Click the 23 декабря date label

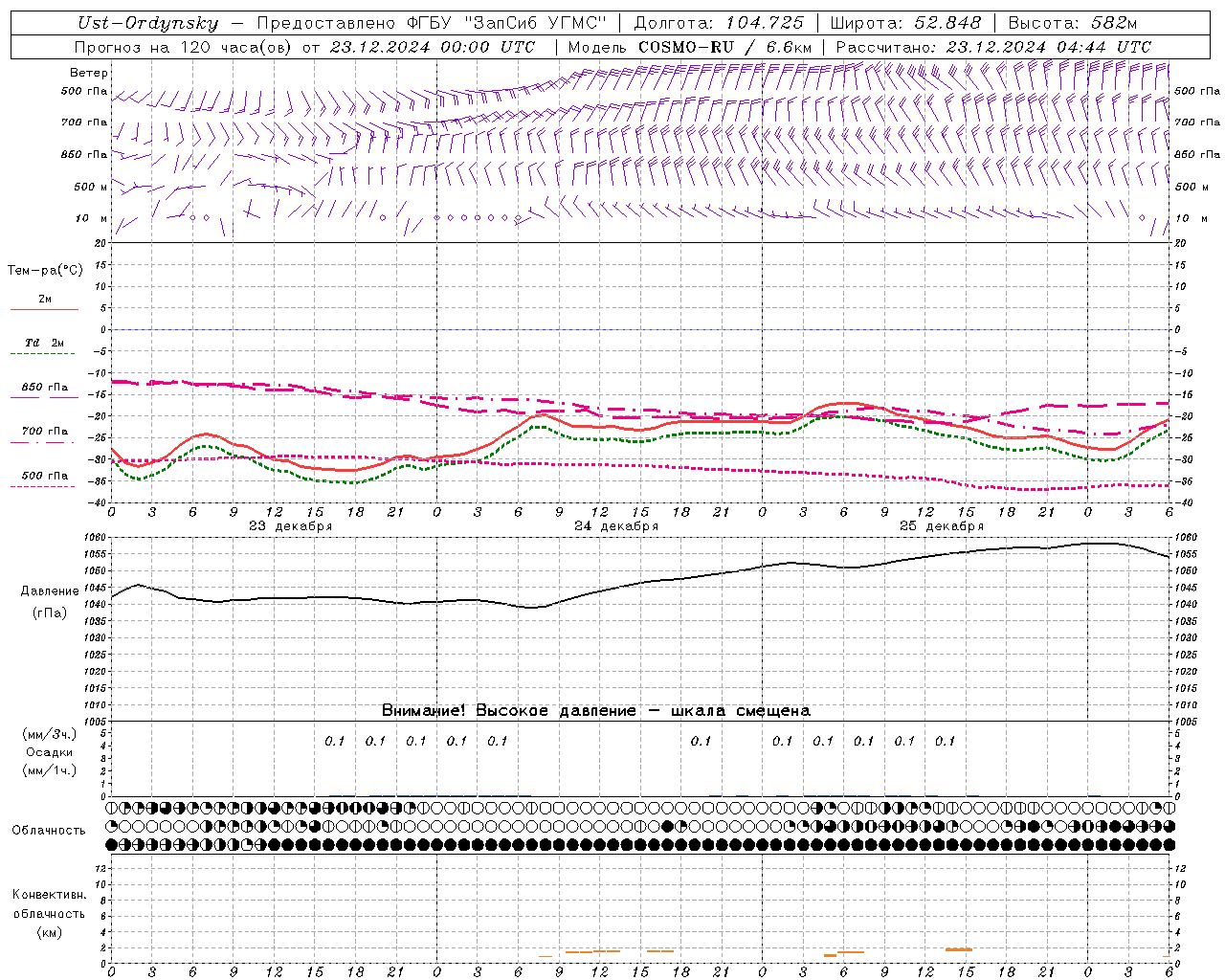pyautogui.click(x=290, y=526)
